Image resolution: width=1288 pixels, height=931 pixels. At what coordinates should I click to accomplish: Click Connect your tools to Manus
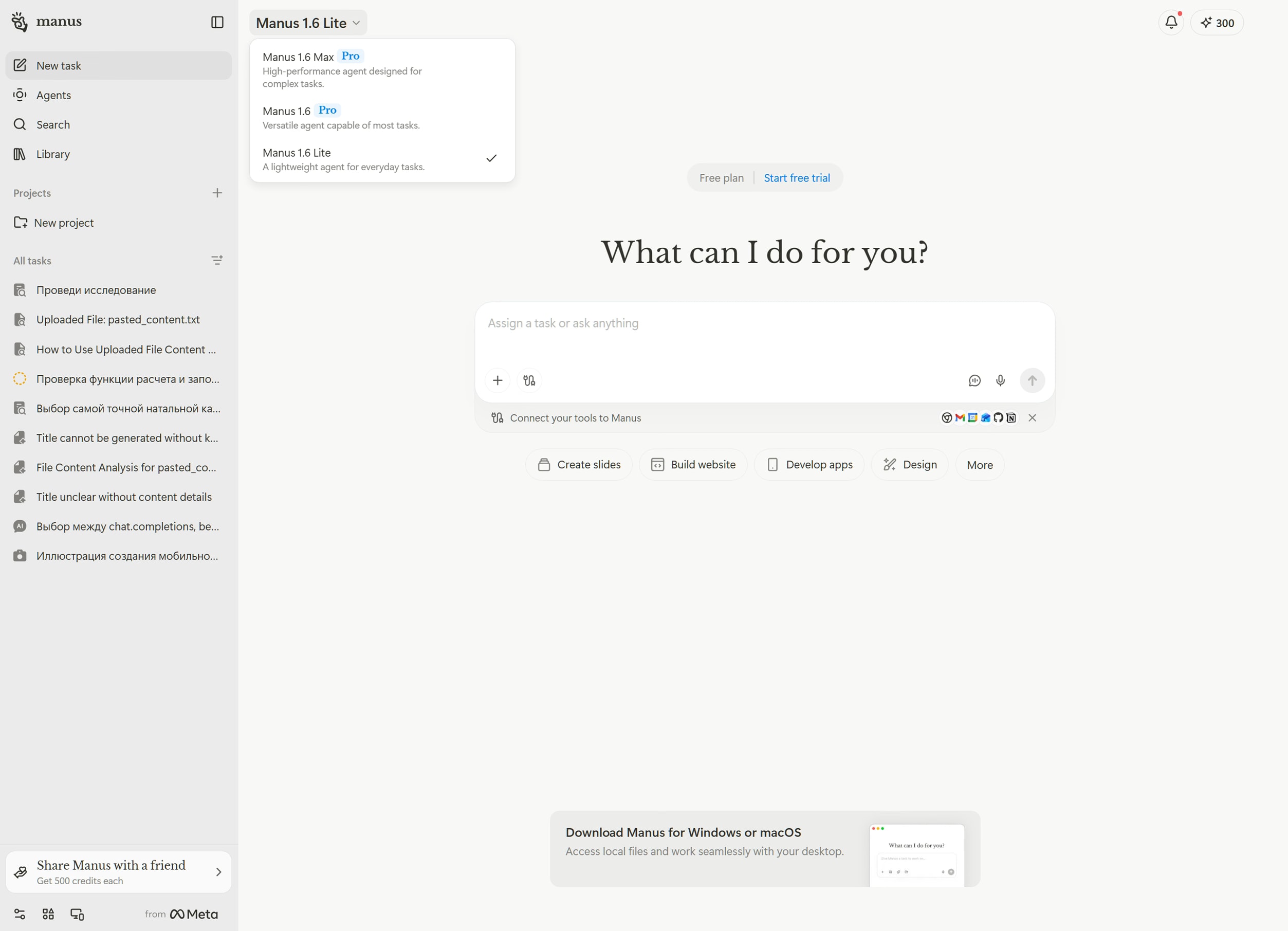(x=575, y=418)
